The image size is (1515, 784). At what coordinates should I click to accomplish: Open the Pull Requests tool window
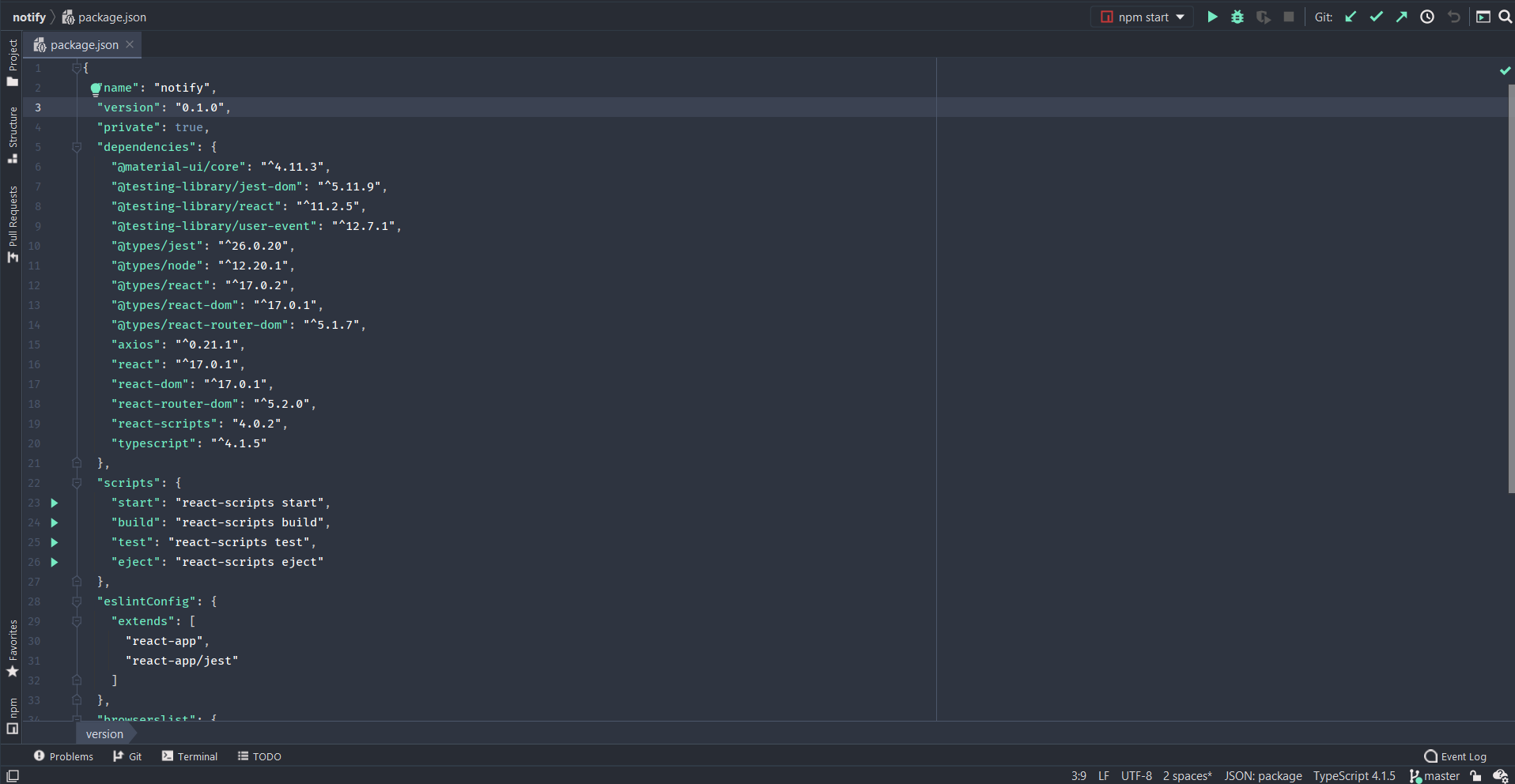tap(13, 224)
